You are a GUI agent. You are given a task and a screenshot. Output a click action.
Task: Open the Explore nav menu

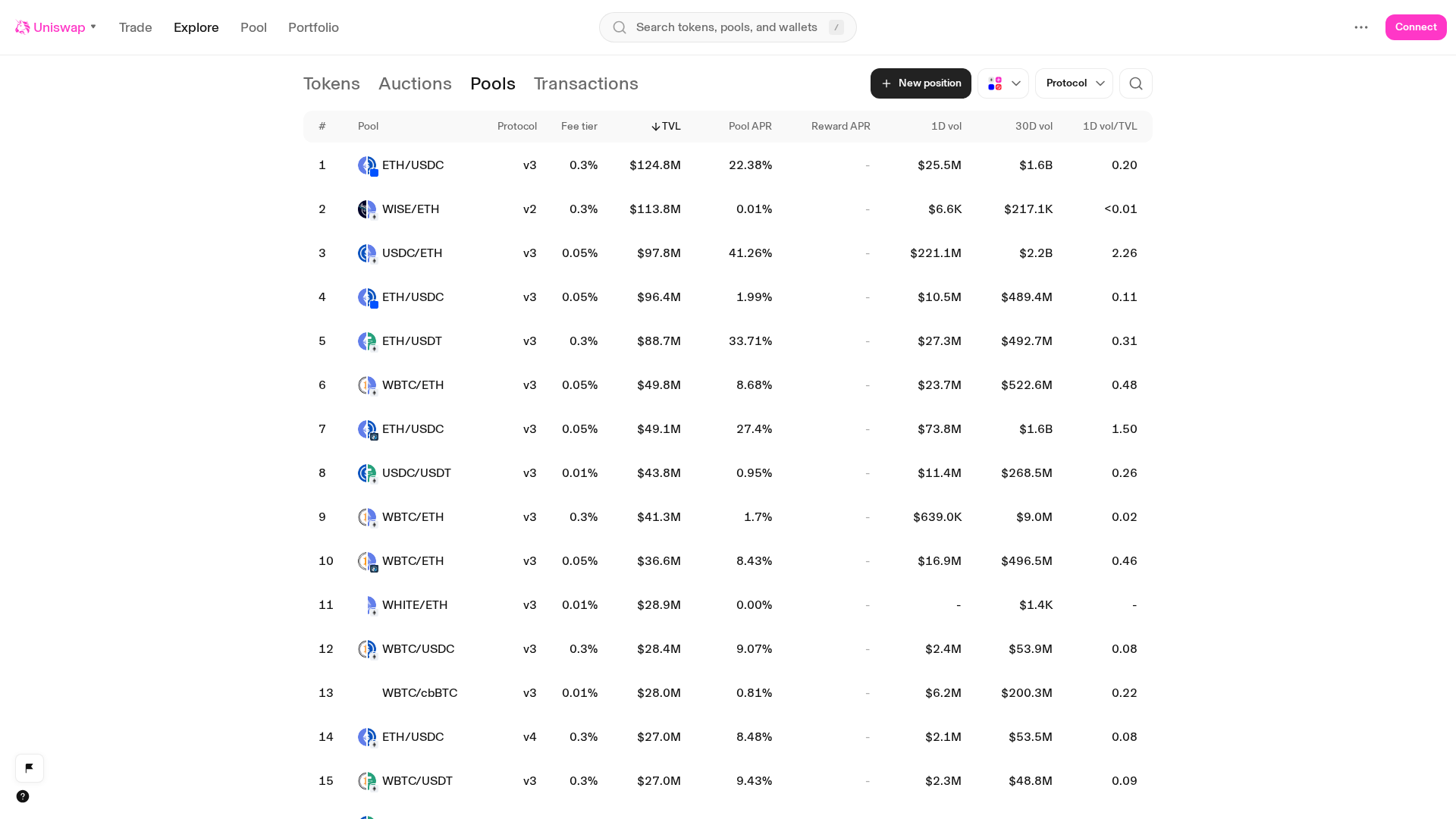click(x=196, y=27)
